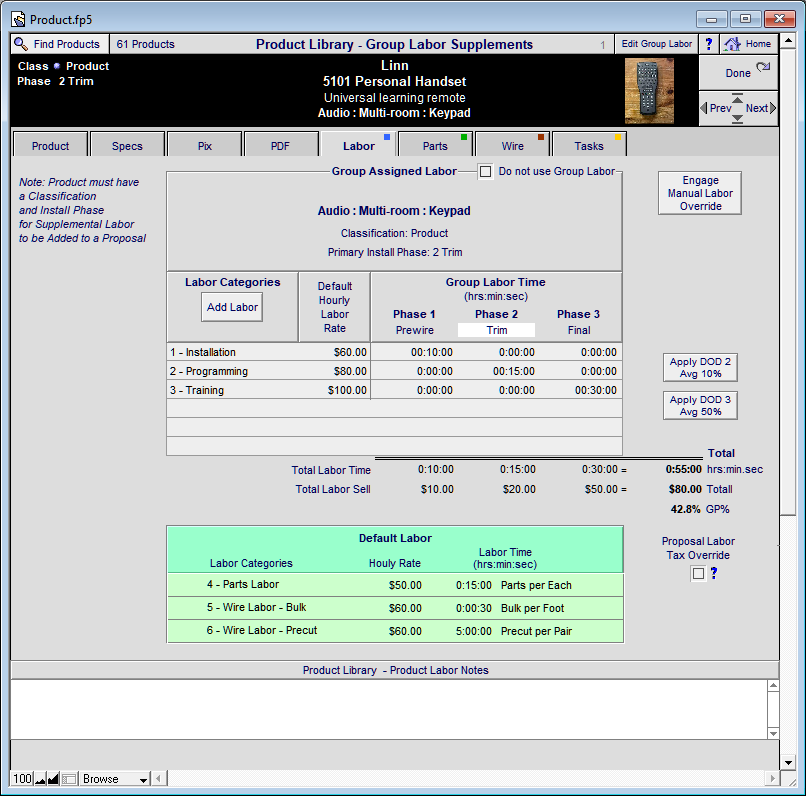This screenshot has height=796, width=806.
Task: Click into the Product Labor Notes field
Action: pos(389,709)
